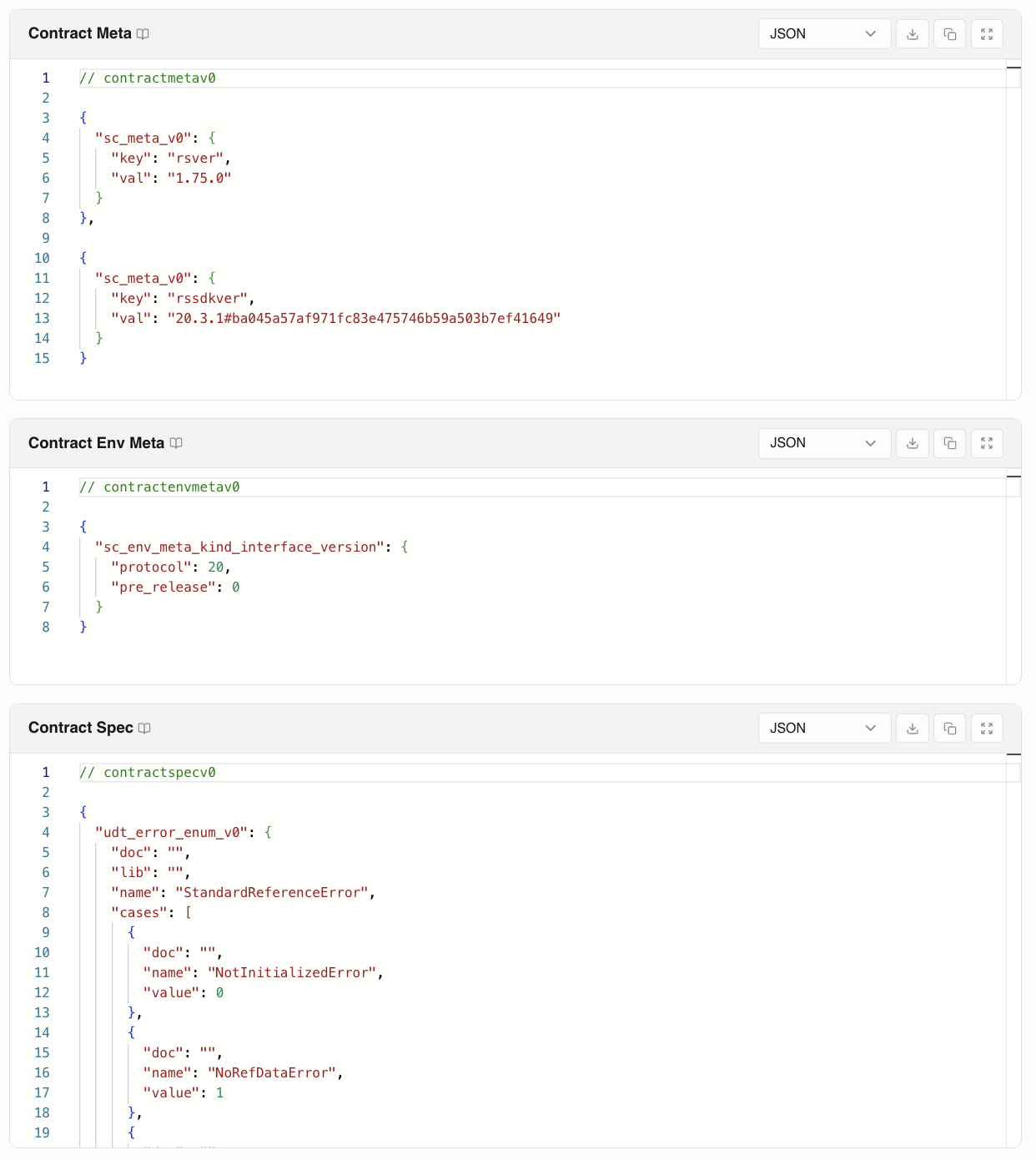Image resolution: width=1036 pixels, height=1160 pixels.
Task: Open the Contract Env Meta format dropdown
Action: 823,443
